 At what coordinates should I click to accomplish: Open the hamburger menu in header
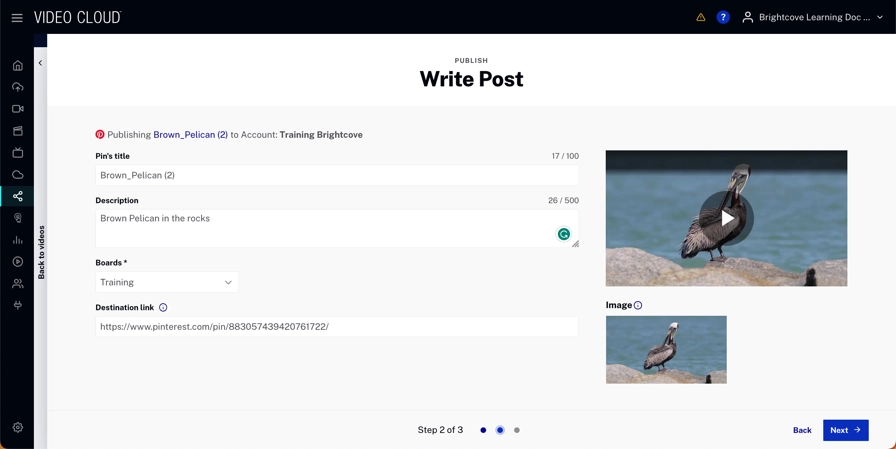pyautogui.click(x=17, y=17)
